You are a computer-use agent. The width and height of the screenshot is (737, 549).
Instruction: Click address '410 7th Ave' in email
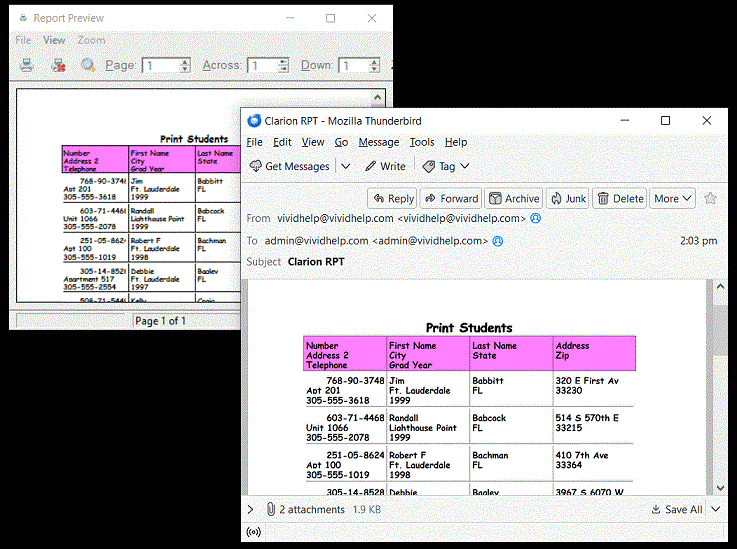[582, 455]
